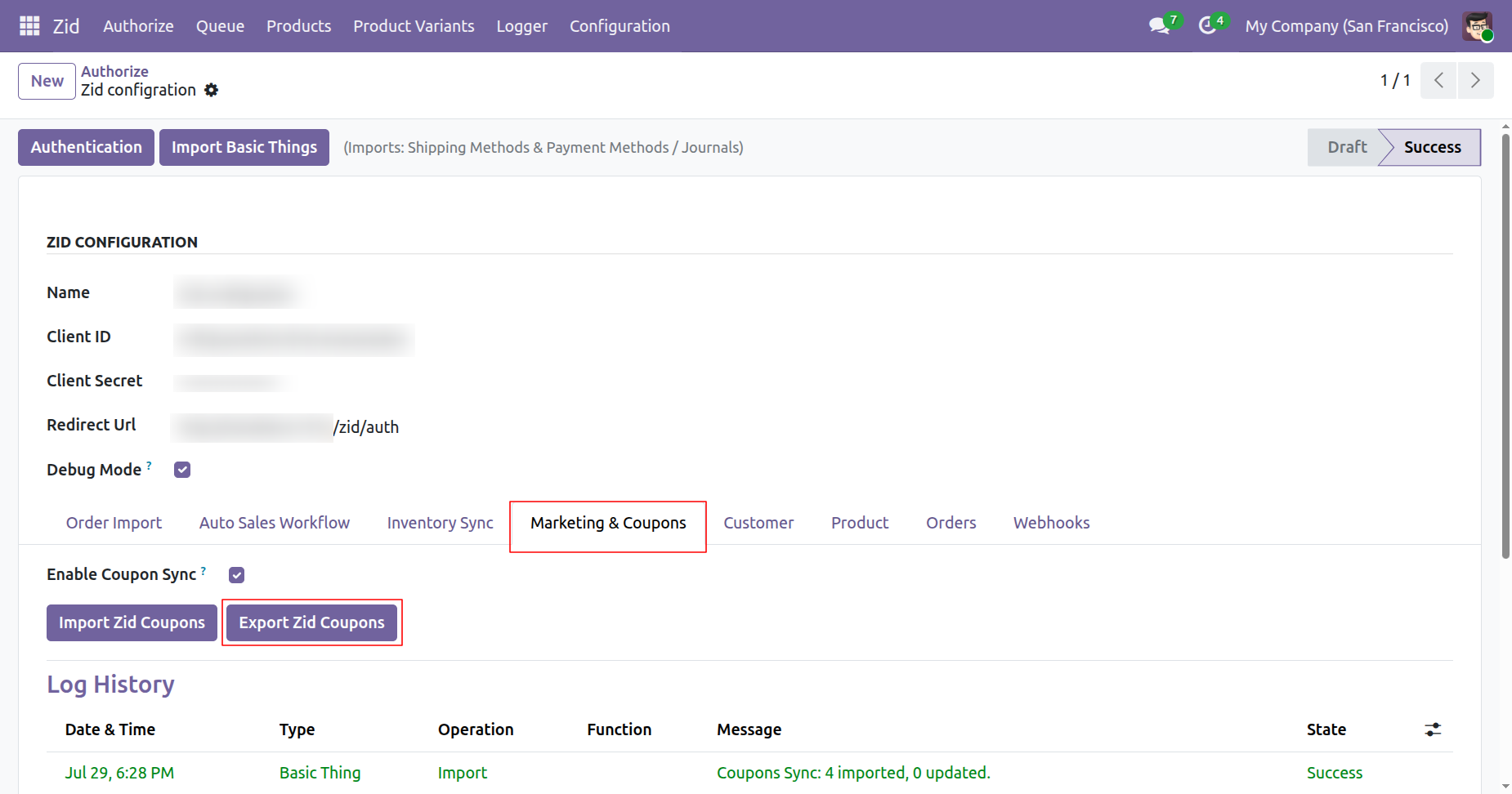Click the Coupons Sync log message
The width and height of the screenshot is (1512, 794).
tap(853, 773)
